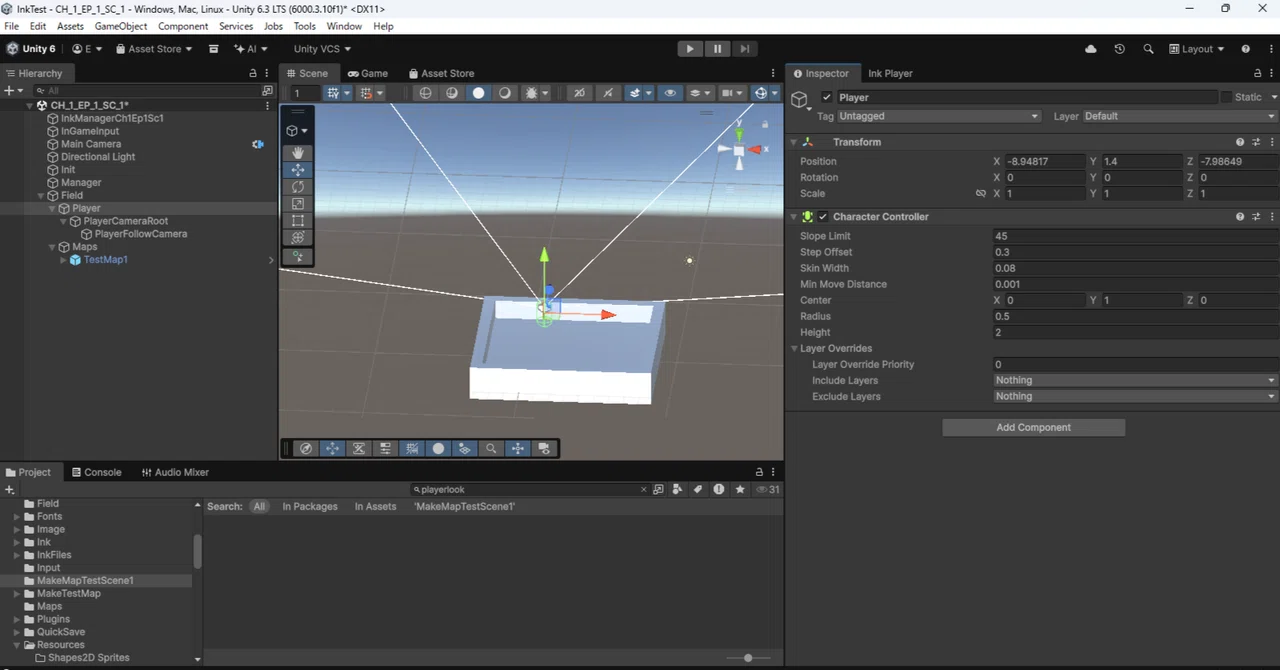Select the Move tool in scene toolbar

[297, 170]
